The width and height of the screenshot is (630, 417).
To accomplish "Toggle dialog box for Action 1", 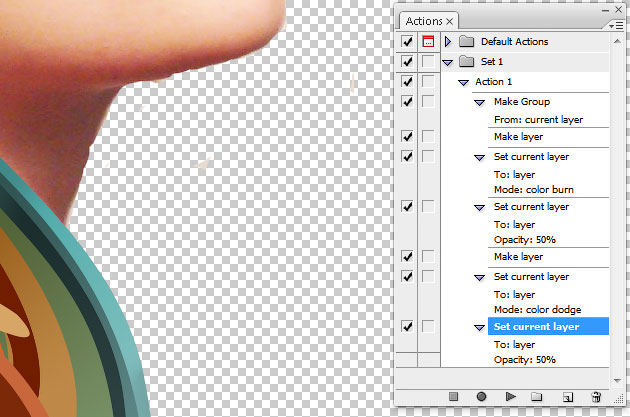I will pyautogui.click(x=428, y=82).
